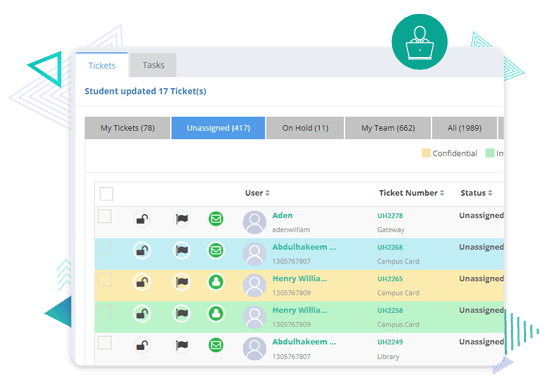Show All (1989) tickets

(464, 128)
